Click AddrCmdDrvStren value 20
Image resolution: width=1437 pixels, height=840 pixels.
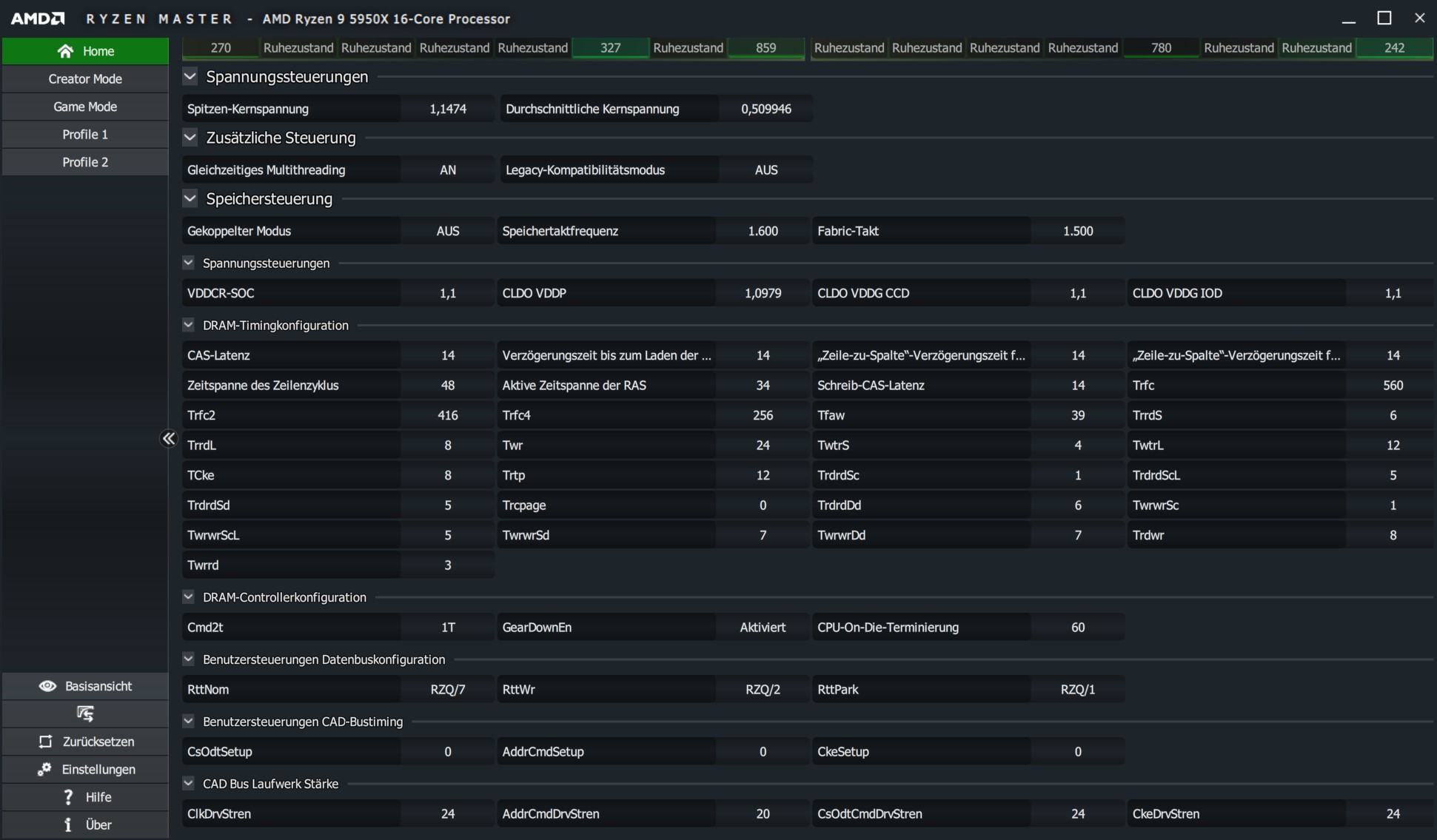pos(763,814)
